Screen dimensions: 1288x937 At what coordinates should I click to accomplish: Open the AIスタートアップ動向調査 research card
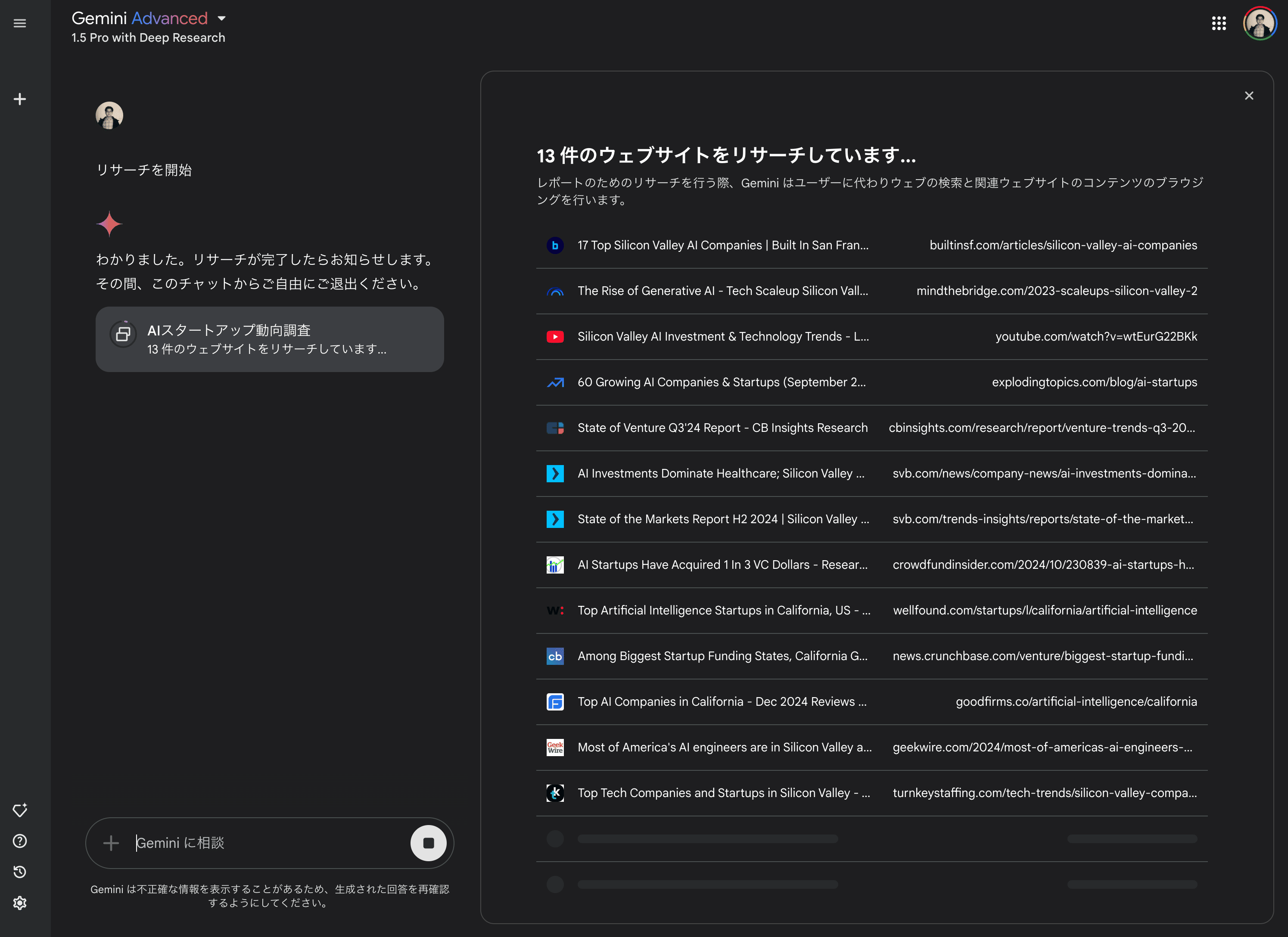(269, 339)
